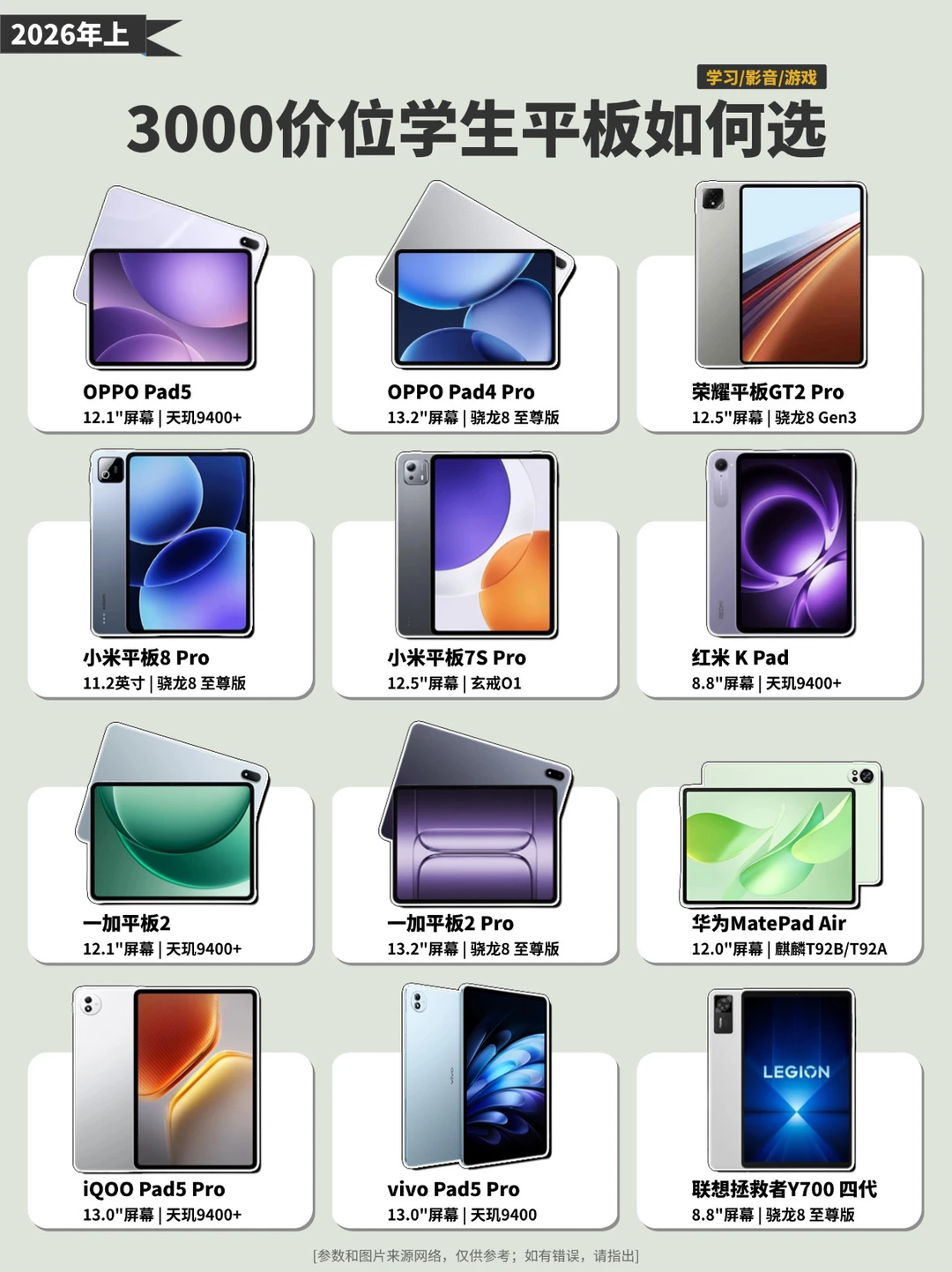Viewport: 952px width, 1272px height.
Task: Click the spec line '12.0"屏幕 | 麒麟T92B/T92A'
Action: (790, 949)
